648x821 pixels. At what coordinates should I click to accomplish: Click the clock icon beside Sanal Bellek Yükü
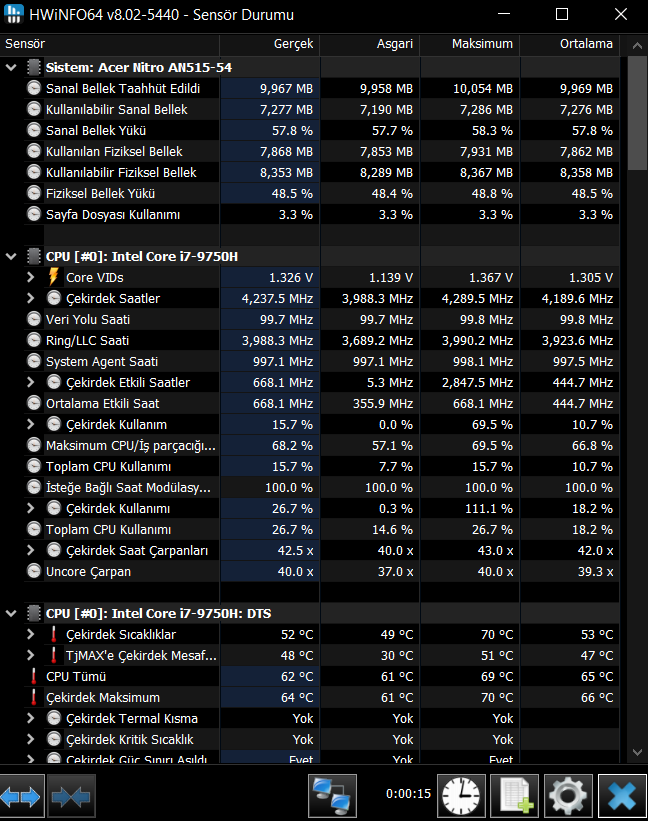coord(34,130)
